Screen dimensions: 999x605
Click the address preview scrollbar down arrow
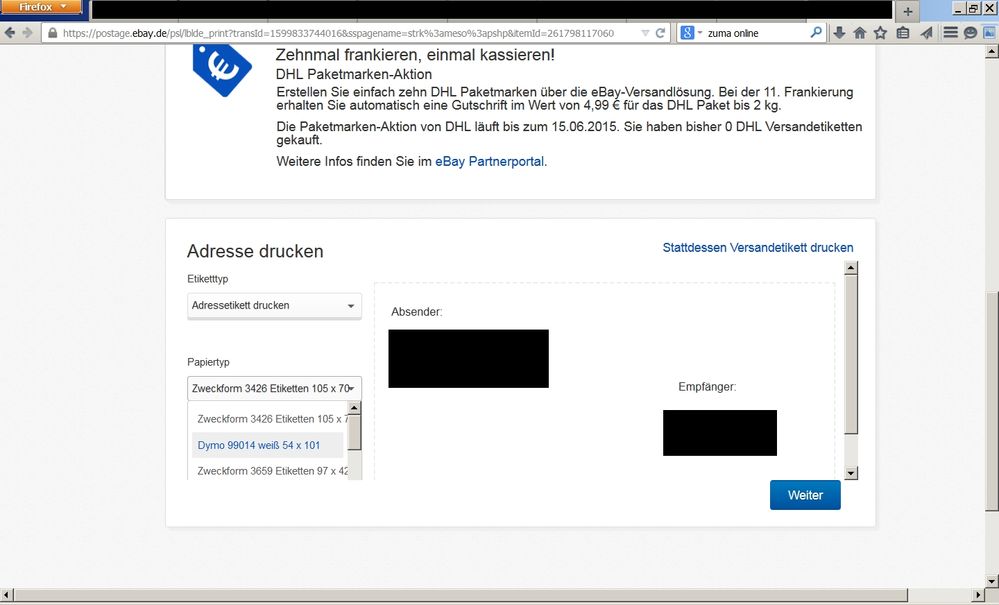pyautogui.click(x=851, y=473)
